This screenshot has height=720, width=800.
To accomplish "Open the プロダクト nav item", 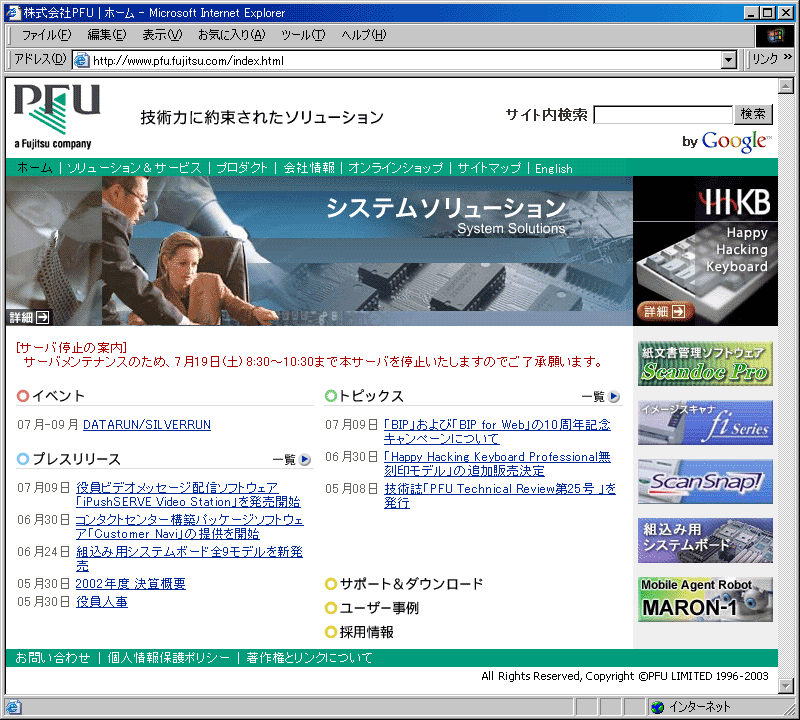I will 242,168.
